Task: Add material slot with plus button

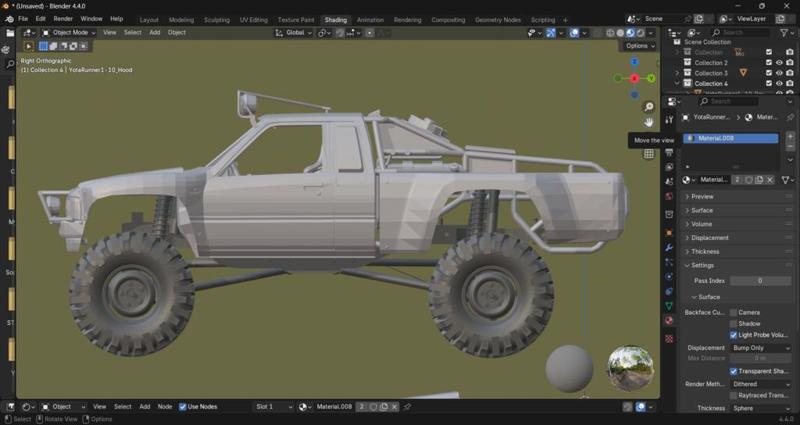Action: point(790,137)
